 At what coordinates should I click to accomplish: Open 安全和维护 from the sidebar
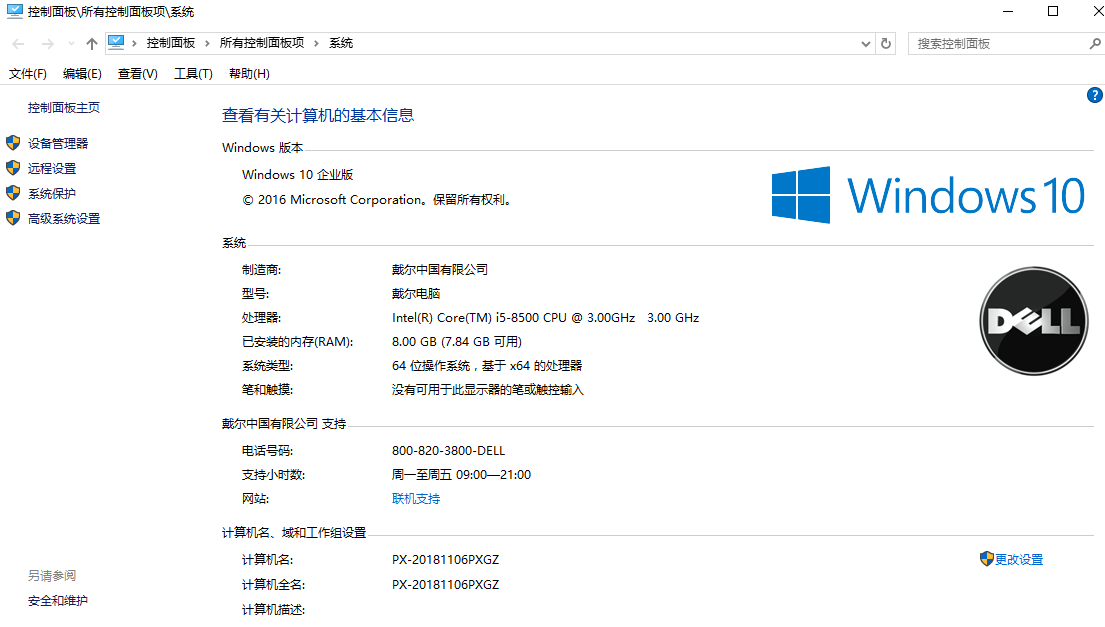[57, 600]
